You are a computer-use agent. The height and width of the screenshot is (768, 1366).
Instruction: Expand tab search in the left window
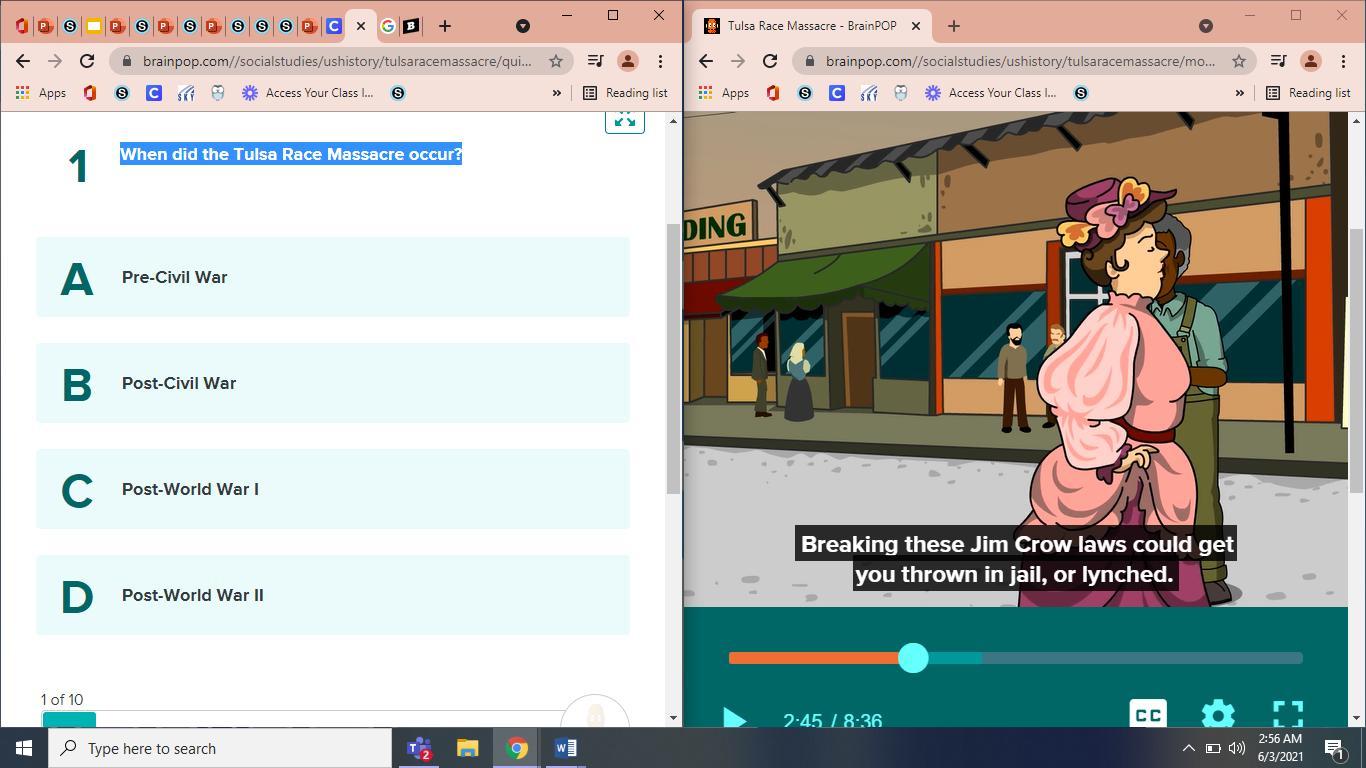click(x=522, y=26)
